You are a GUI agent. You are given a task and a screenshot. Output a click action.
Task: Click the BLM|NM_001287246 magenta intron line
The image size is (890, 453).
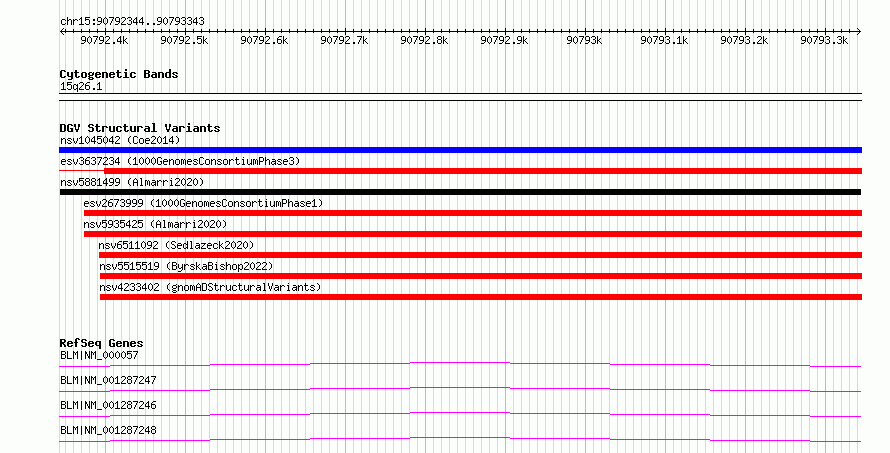(460, 414)
